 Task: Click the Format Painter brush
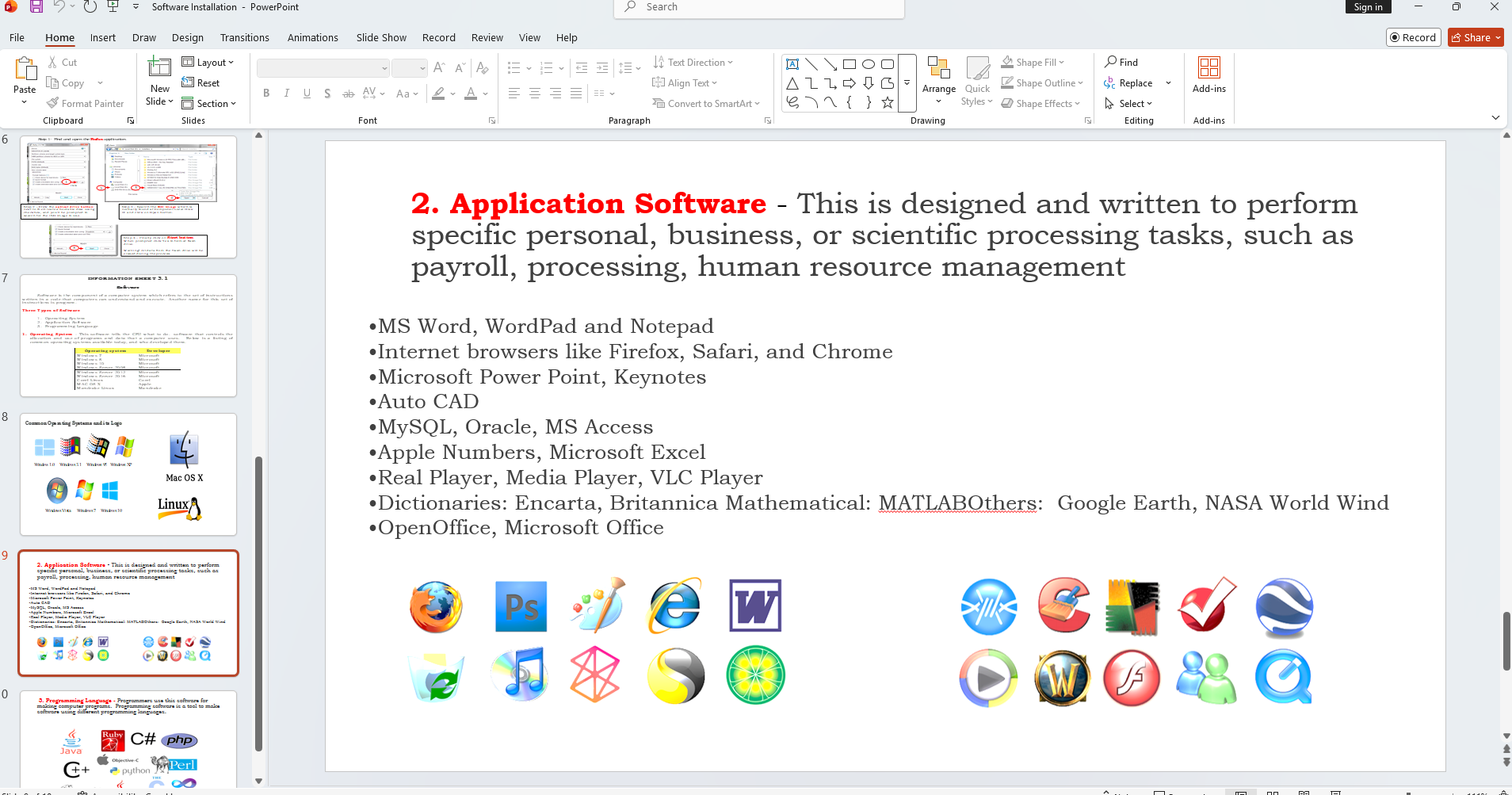[x=52, y=103]
